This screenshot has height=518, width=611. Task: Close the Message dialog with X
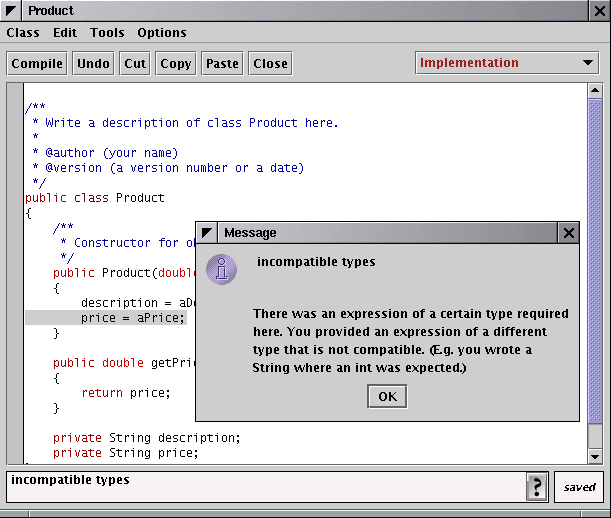(x=569, y=233)
